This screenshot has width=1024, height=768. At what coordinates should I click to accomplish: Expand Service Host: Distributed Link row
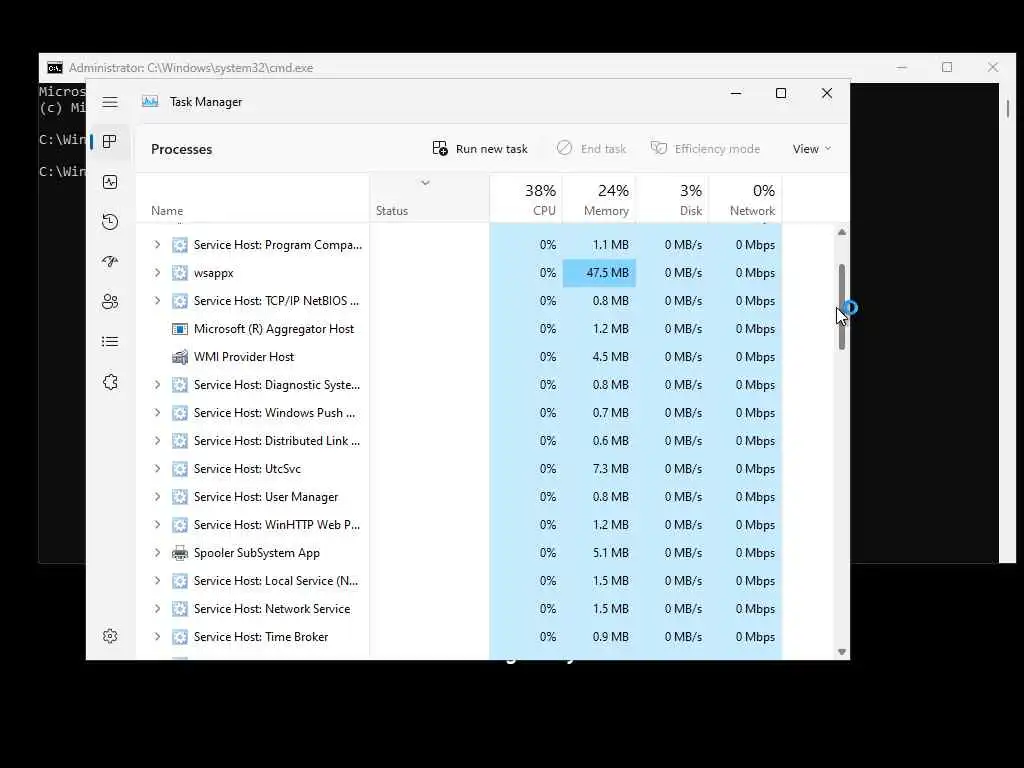157,441
